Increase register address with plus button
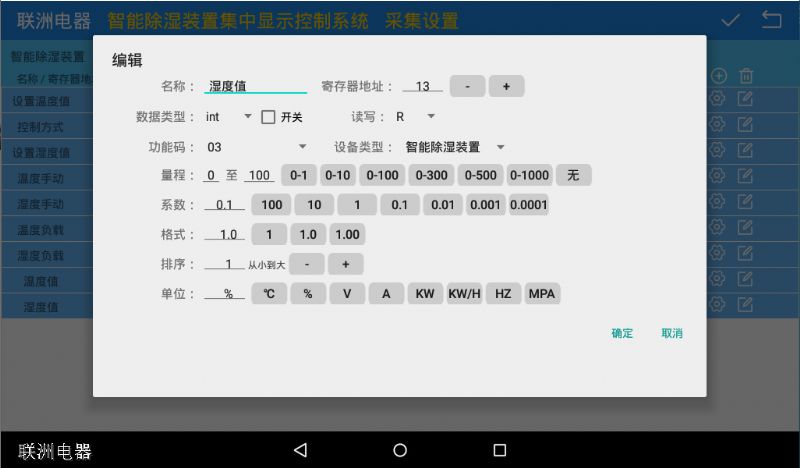800x468 pixels. coord(506,87)
